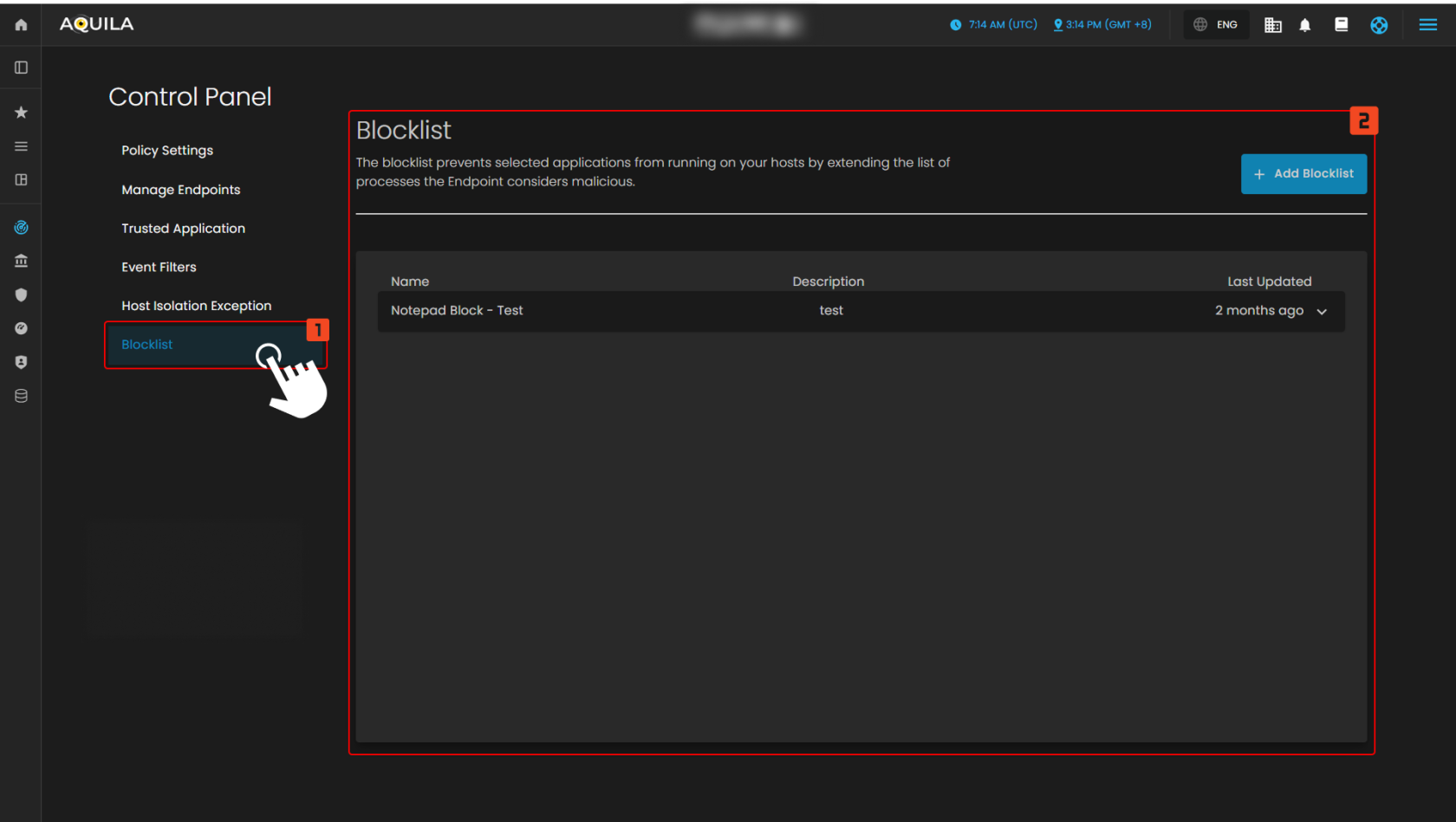Expand the Notepad Block - Test row chevron
This screenshot has width=1456, height=822.
pos(1322,312)
